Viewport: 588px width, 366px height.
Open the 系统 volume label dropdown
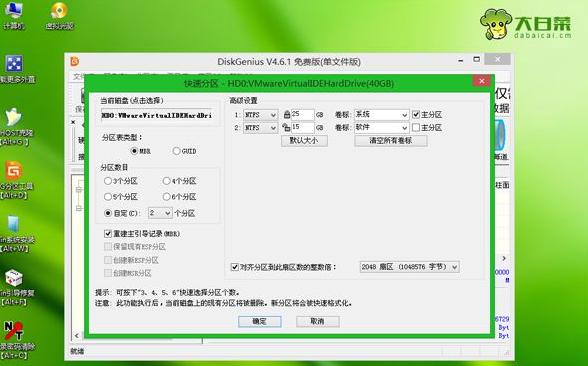381,115
